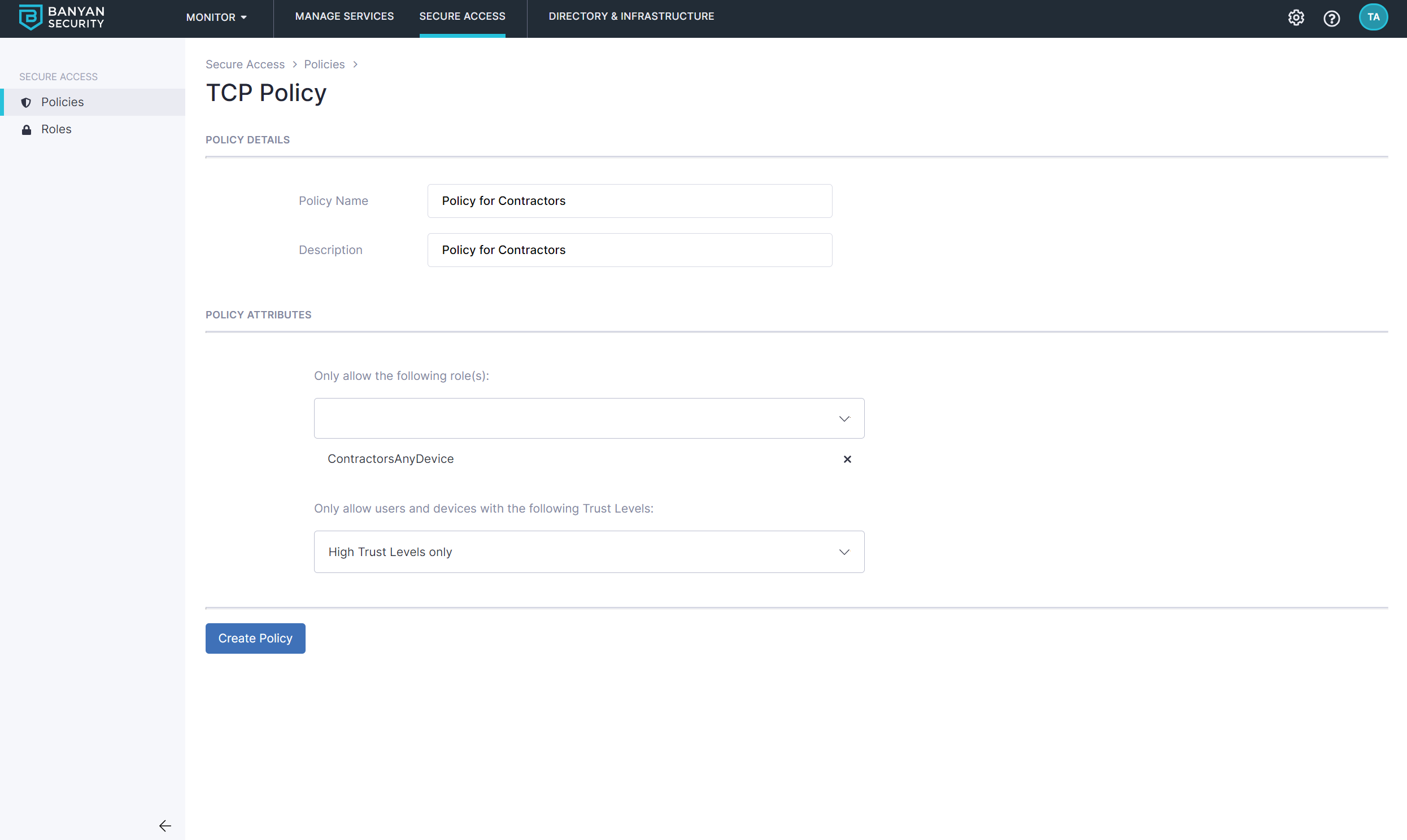This screenshot has height=840, width=1407.
Task: Click into the Policy Name field
Action: [630, 201]
